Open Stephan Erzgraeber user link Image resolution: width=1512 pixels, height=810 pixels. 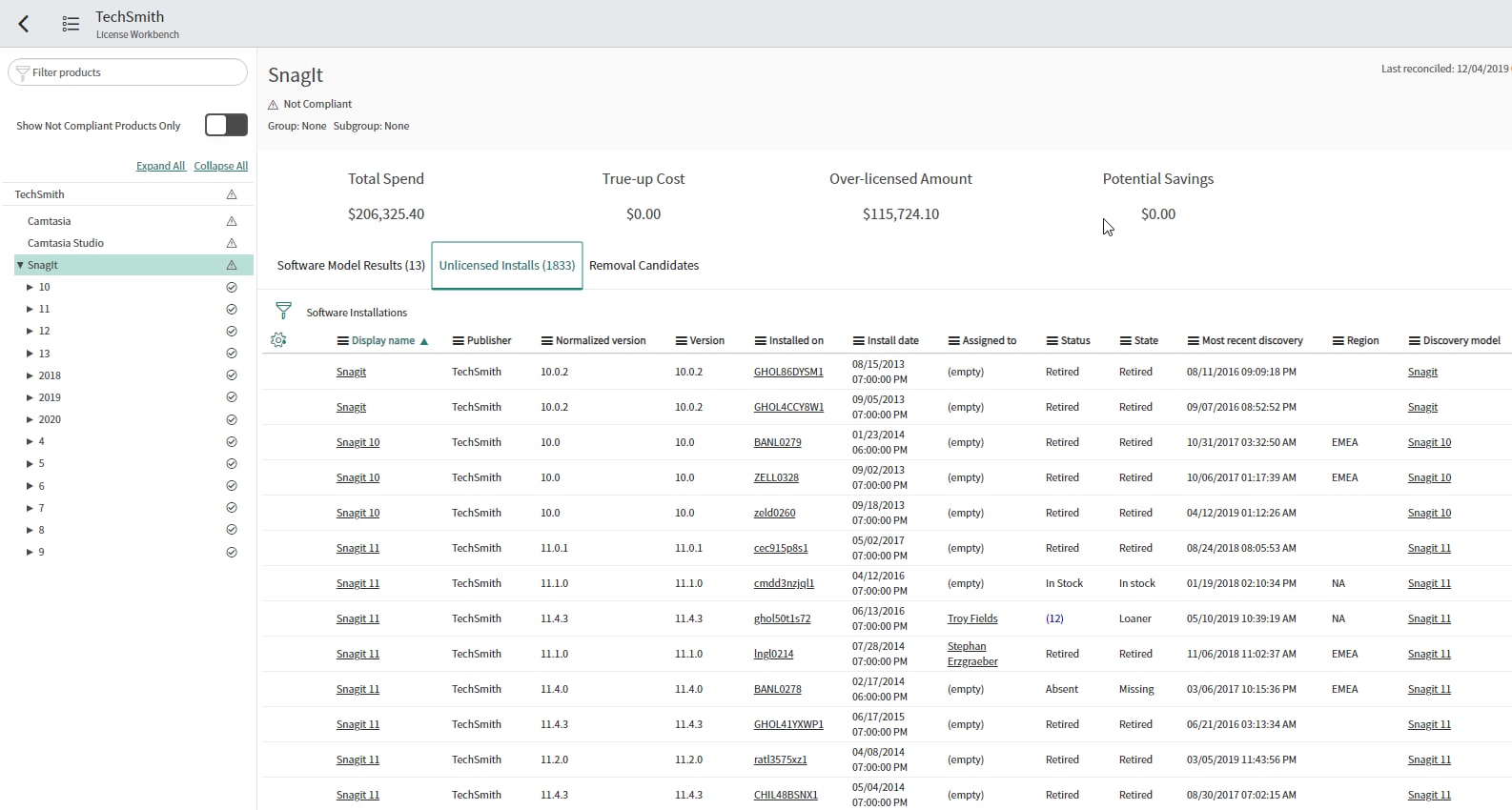tap(972, 654)
